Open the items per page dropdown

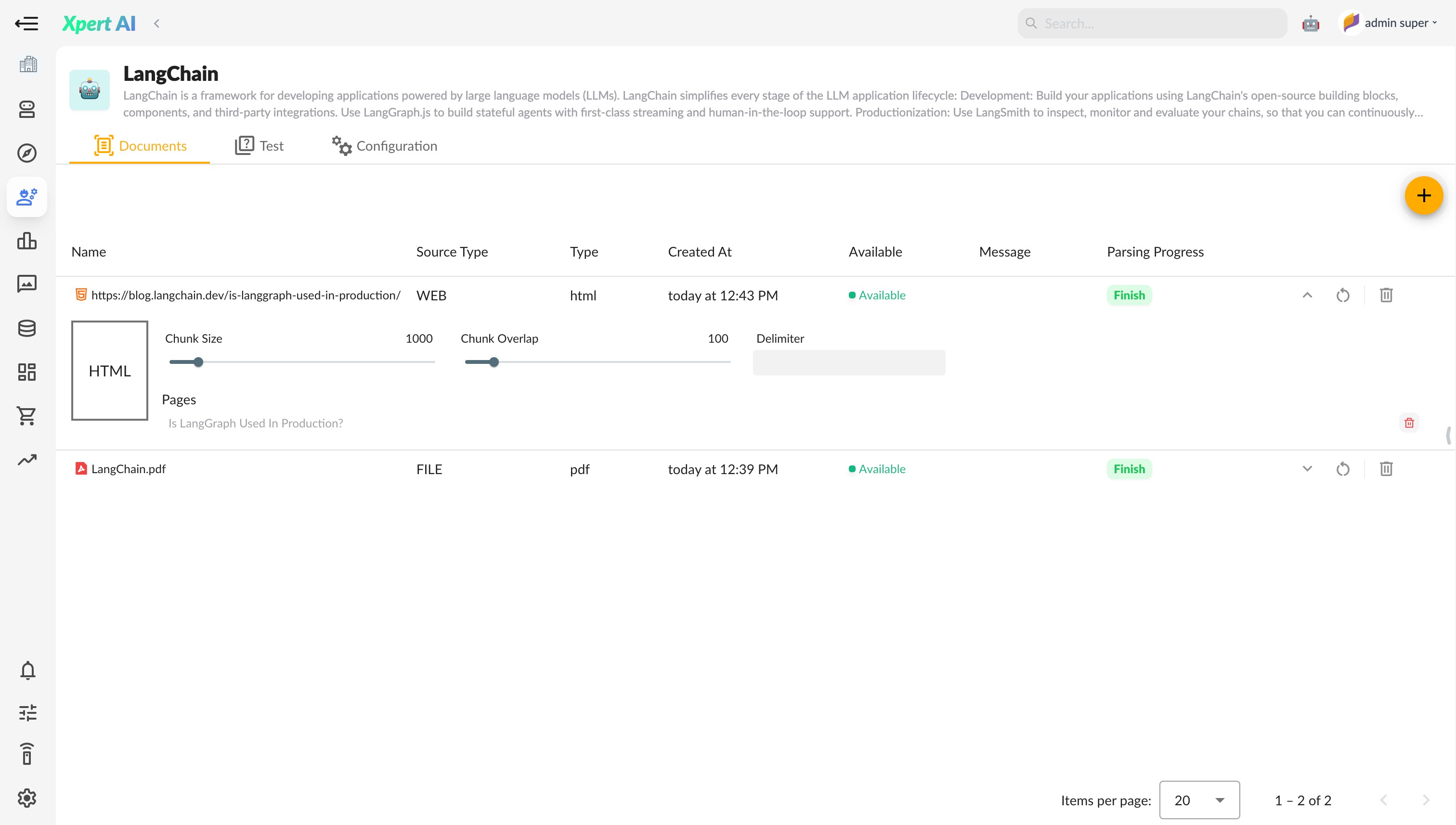(1199, 800)
